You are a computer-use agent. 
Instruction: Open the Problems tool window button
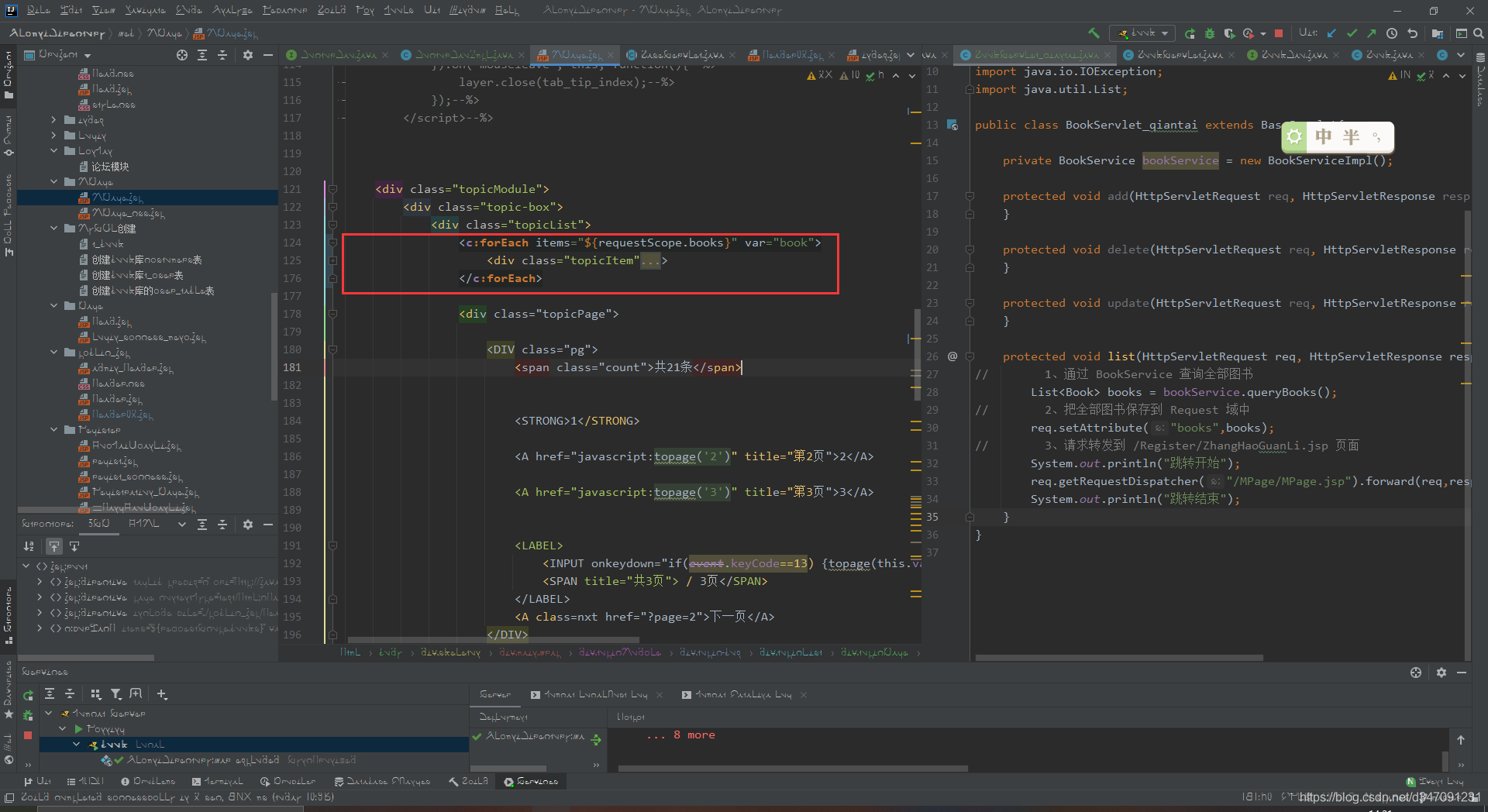coord(148,782)
